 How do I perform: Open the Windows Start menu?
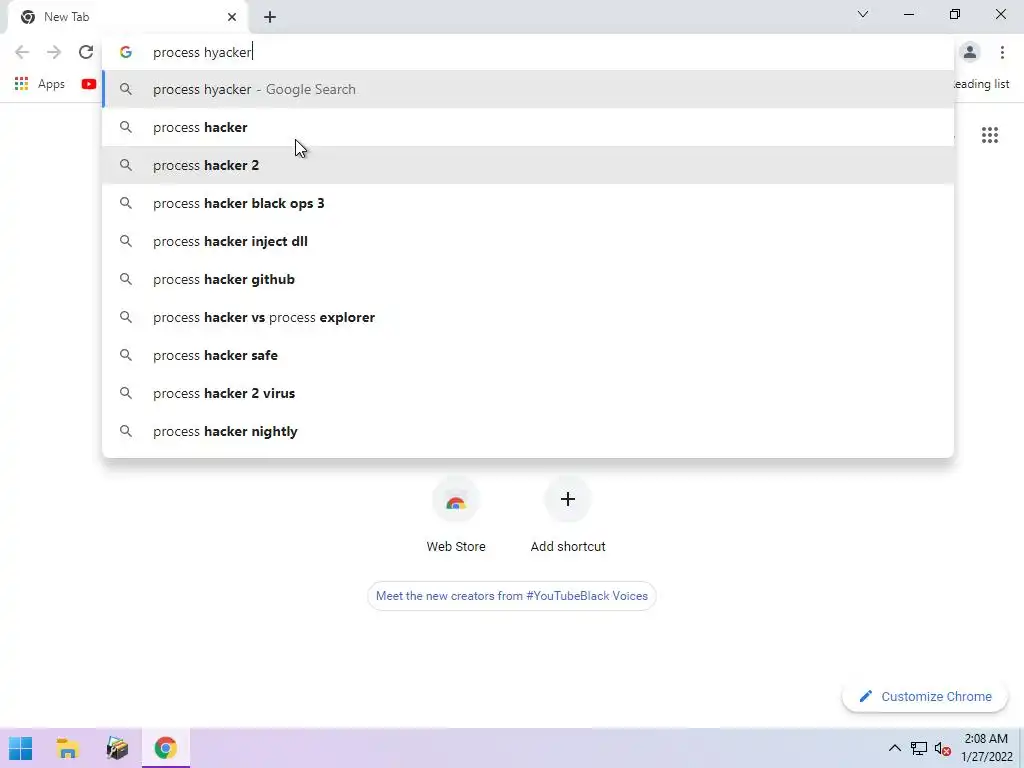tap(21, 748)
